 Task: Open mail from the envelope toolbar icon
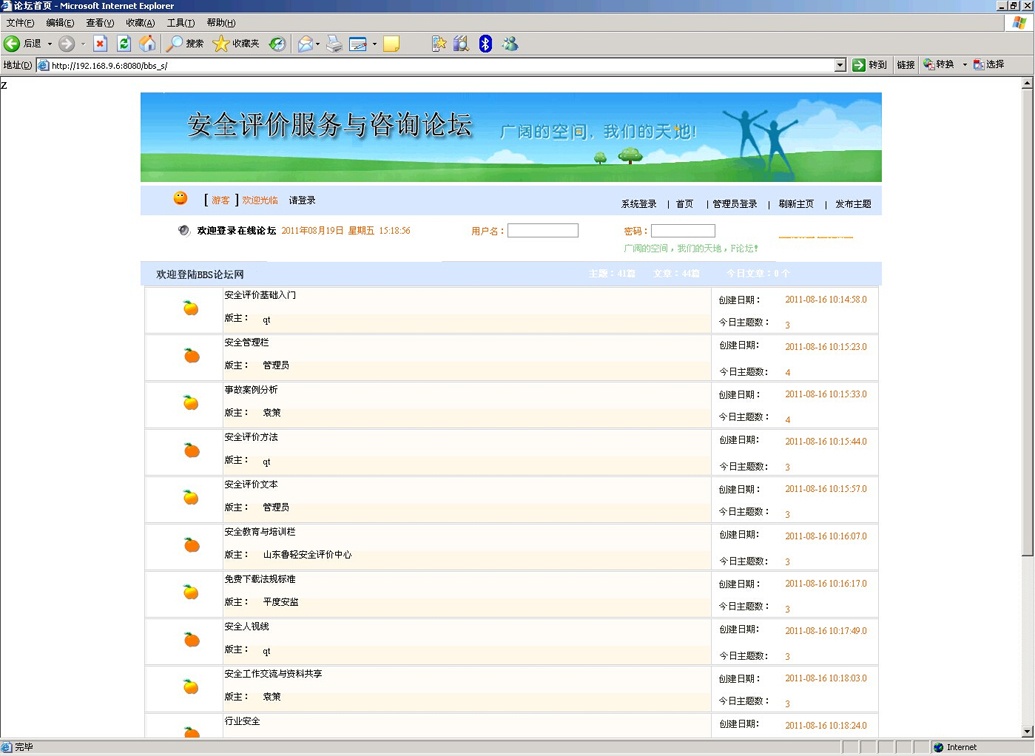(x=305, y=44)
